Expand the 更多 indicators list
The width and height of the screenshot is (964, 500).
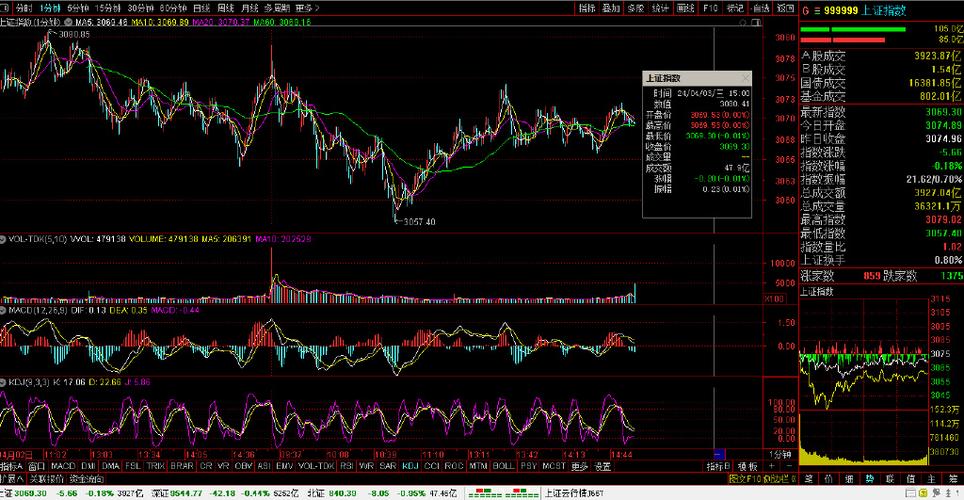(580, 467)
